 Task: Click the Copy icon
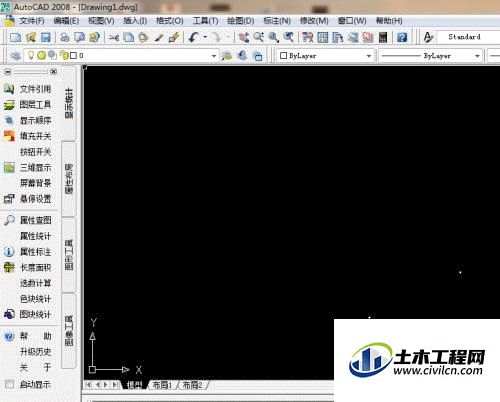click(x=129, y=37)
